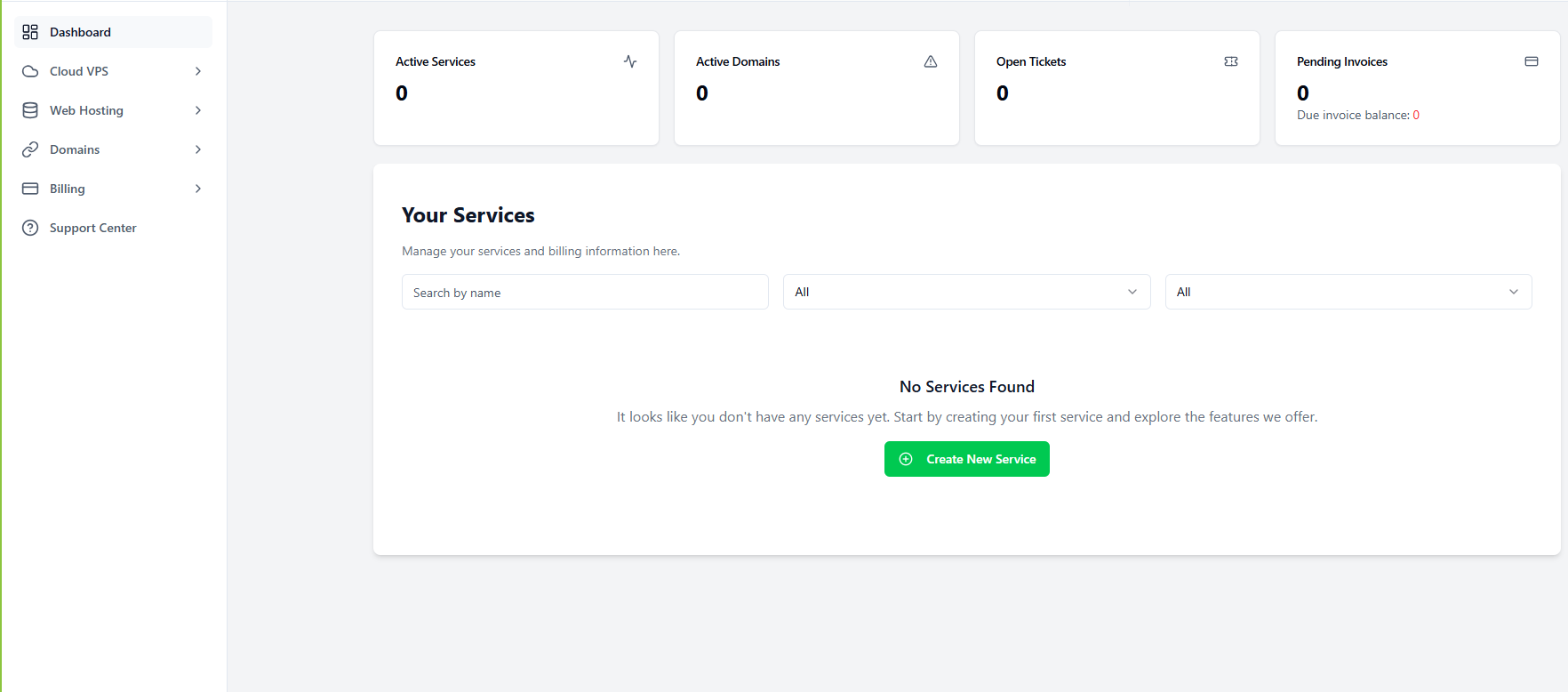This screenshot has height=692, width=1568.
Task: Click the Support Center question mark icon
Action: tap(30, 228)
